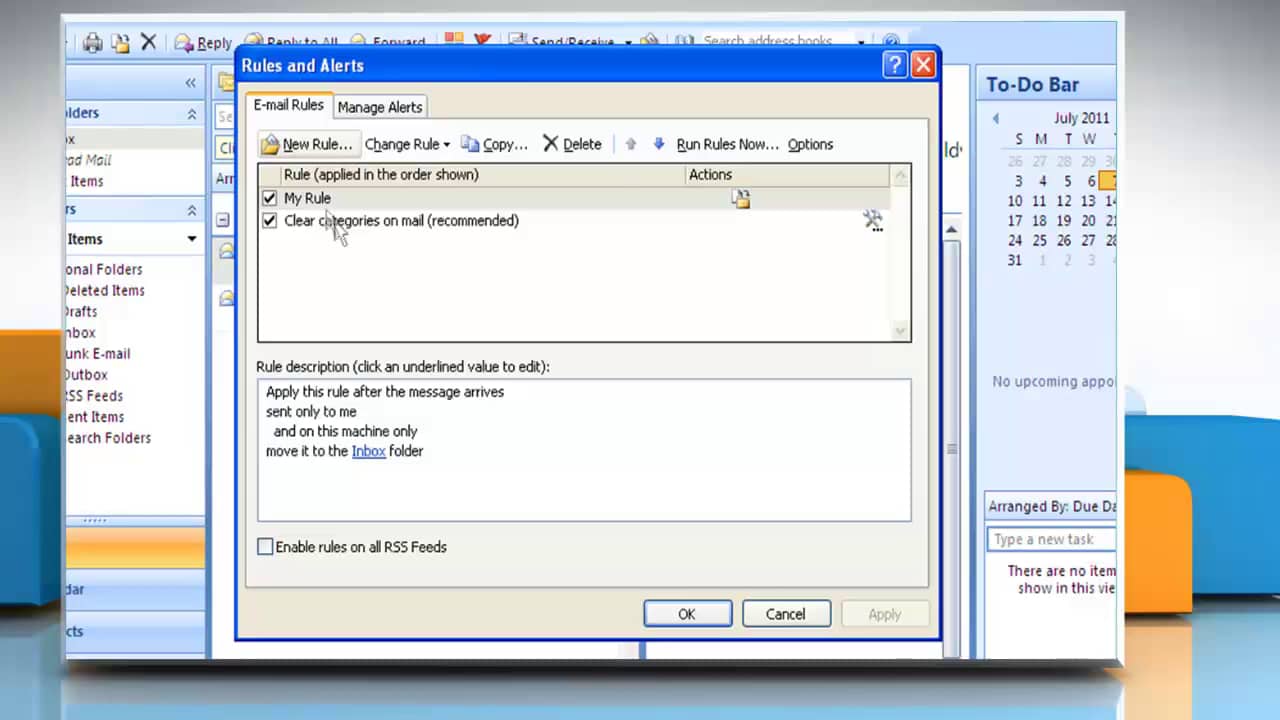Screen dimensions: 1280x720
Task: Open the Drafts folder in navigation pane
Action: tap(80, 311)
